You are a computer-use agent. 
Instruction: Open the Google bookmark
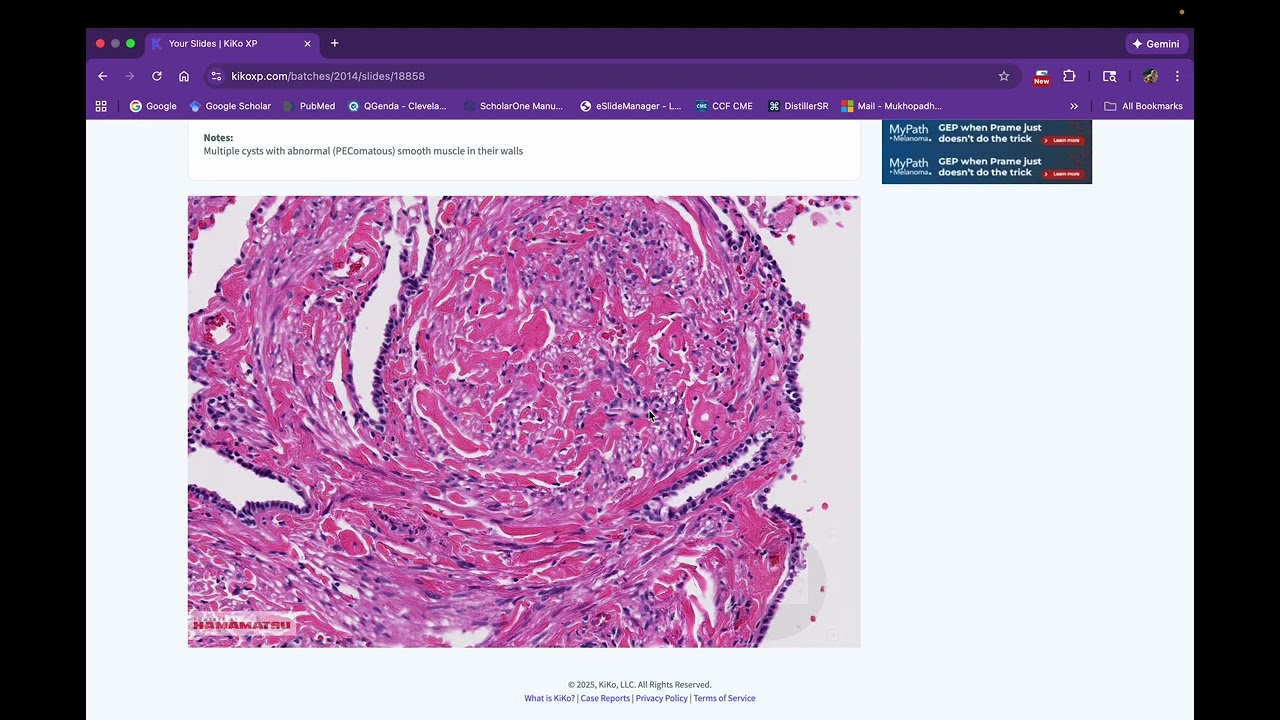pyautogui.click(x=153, y=106)
